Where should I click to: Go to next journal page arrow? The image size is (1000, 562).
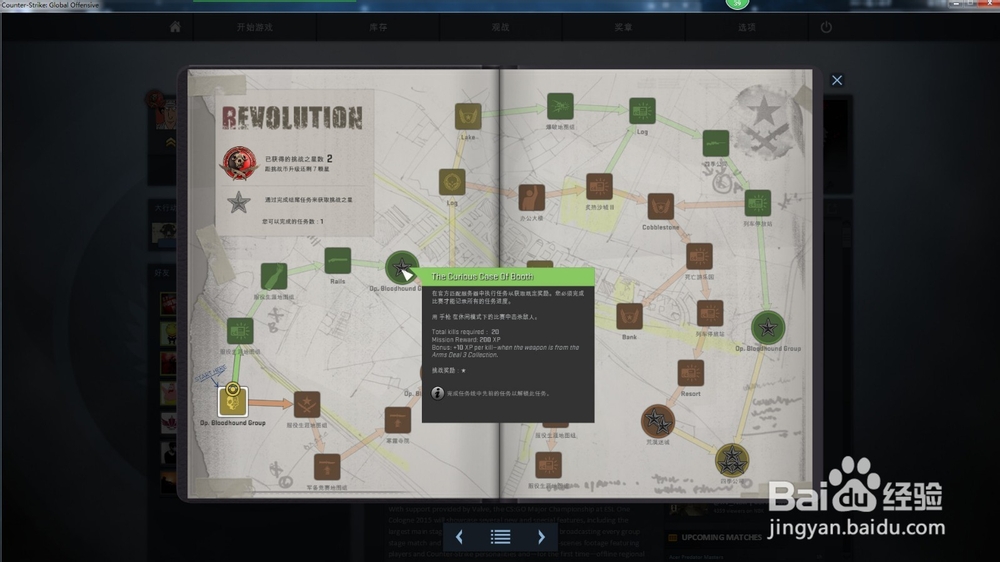(541, 537)
